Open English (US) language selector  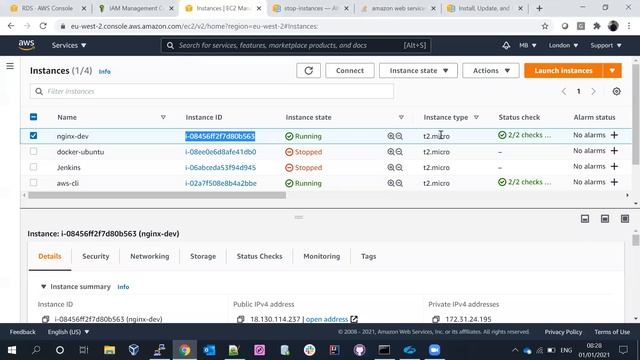click(68, 332)
